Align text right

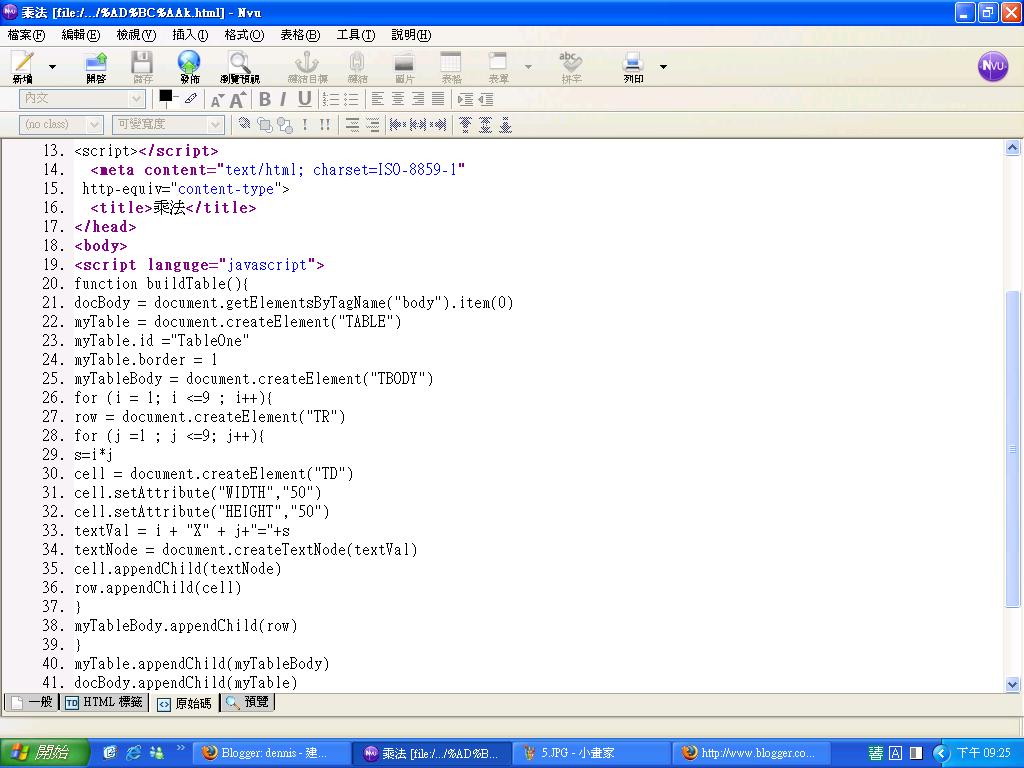[418, 99]
